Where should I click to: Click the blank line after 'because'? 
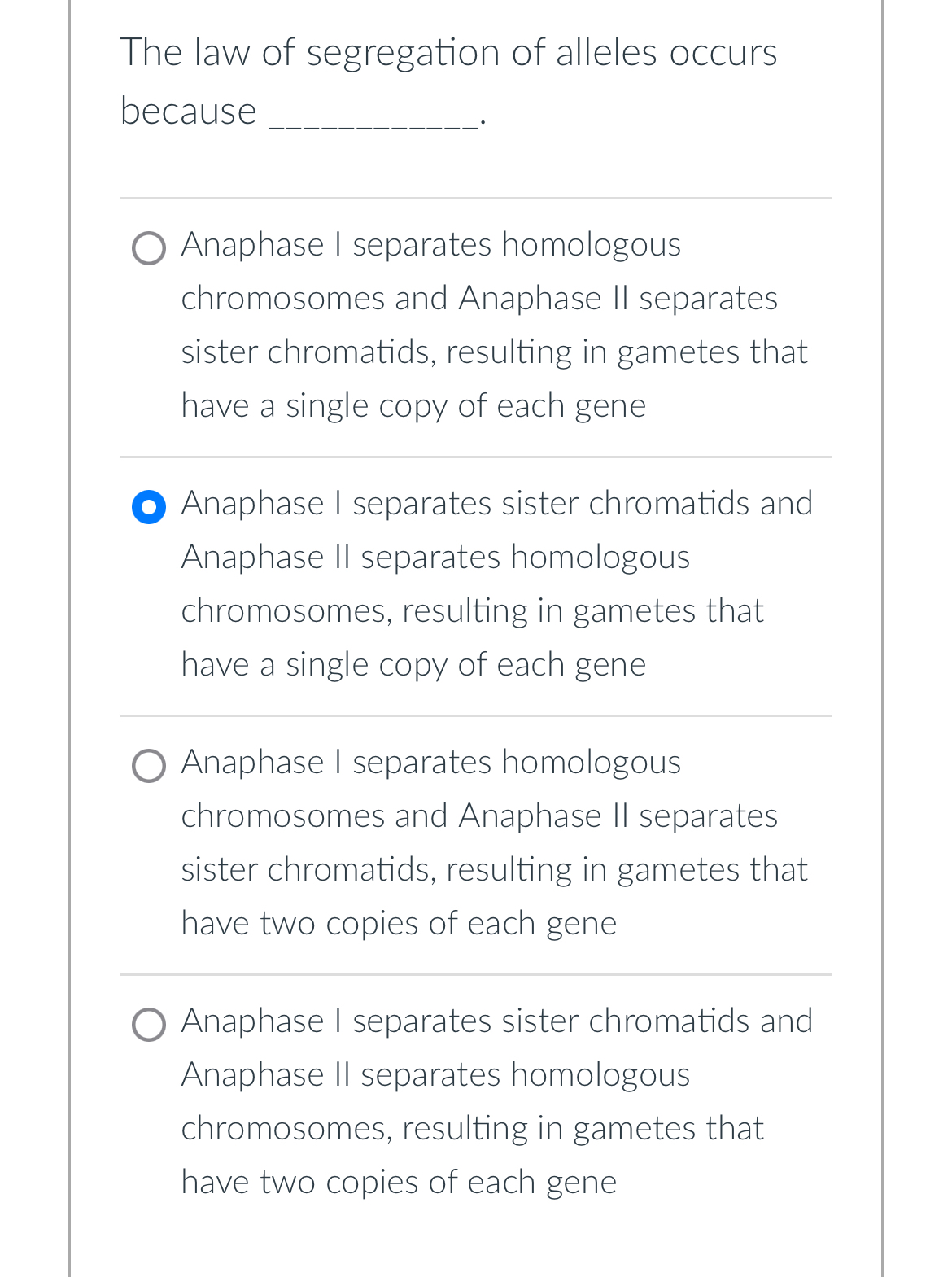[x=373, y=122]
